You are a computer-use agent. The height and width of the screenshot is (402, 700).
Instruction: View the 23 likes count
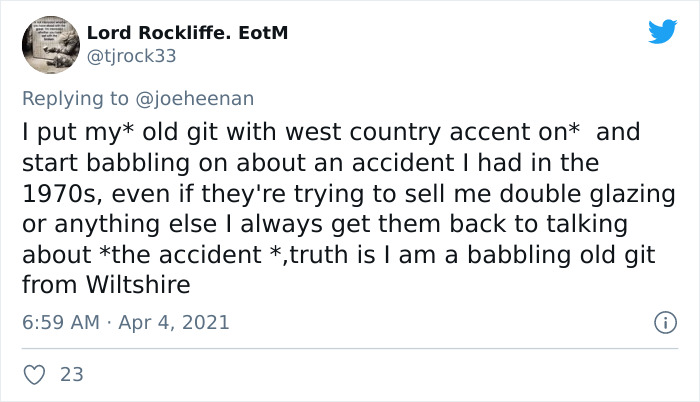(72, 375)
